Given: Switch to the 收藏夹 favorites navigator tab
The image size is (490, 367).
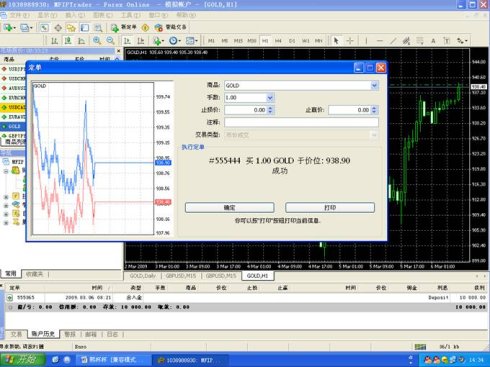Looking at the screenshot, I should coord(34,274).
